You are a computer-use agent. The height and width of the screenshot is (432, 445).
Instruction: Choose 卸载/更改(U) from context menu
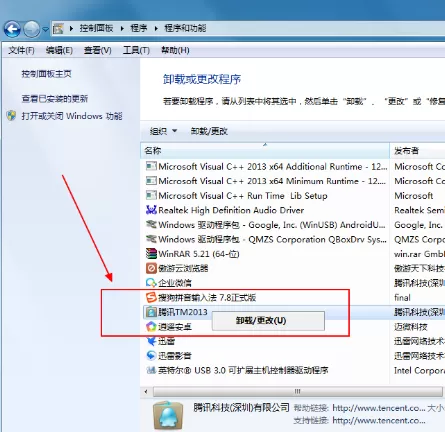[x=268, y=321]
